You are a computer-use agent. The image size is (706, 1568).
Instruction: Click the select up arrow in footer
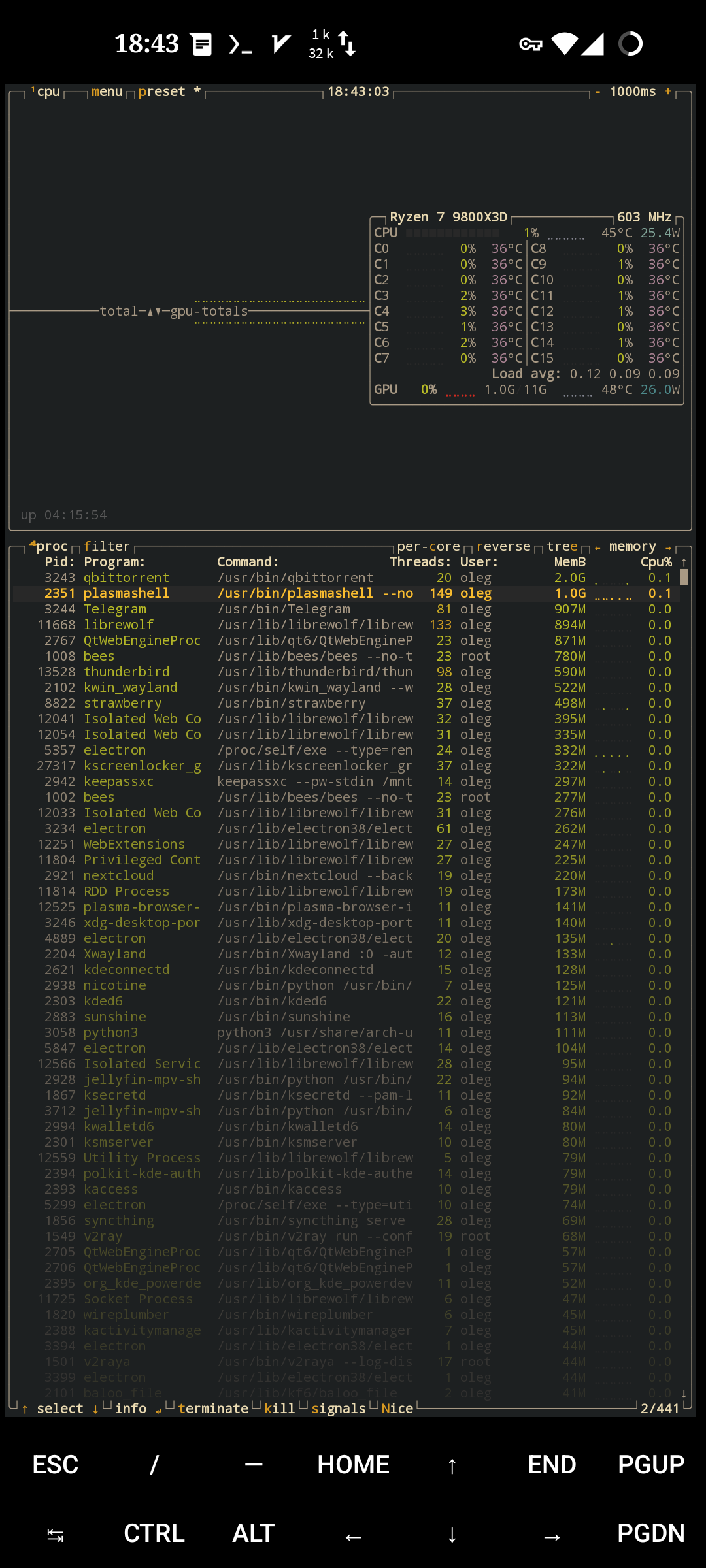pyautogui.click(x=25, y=1409)
